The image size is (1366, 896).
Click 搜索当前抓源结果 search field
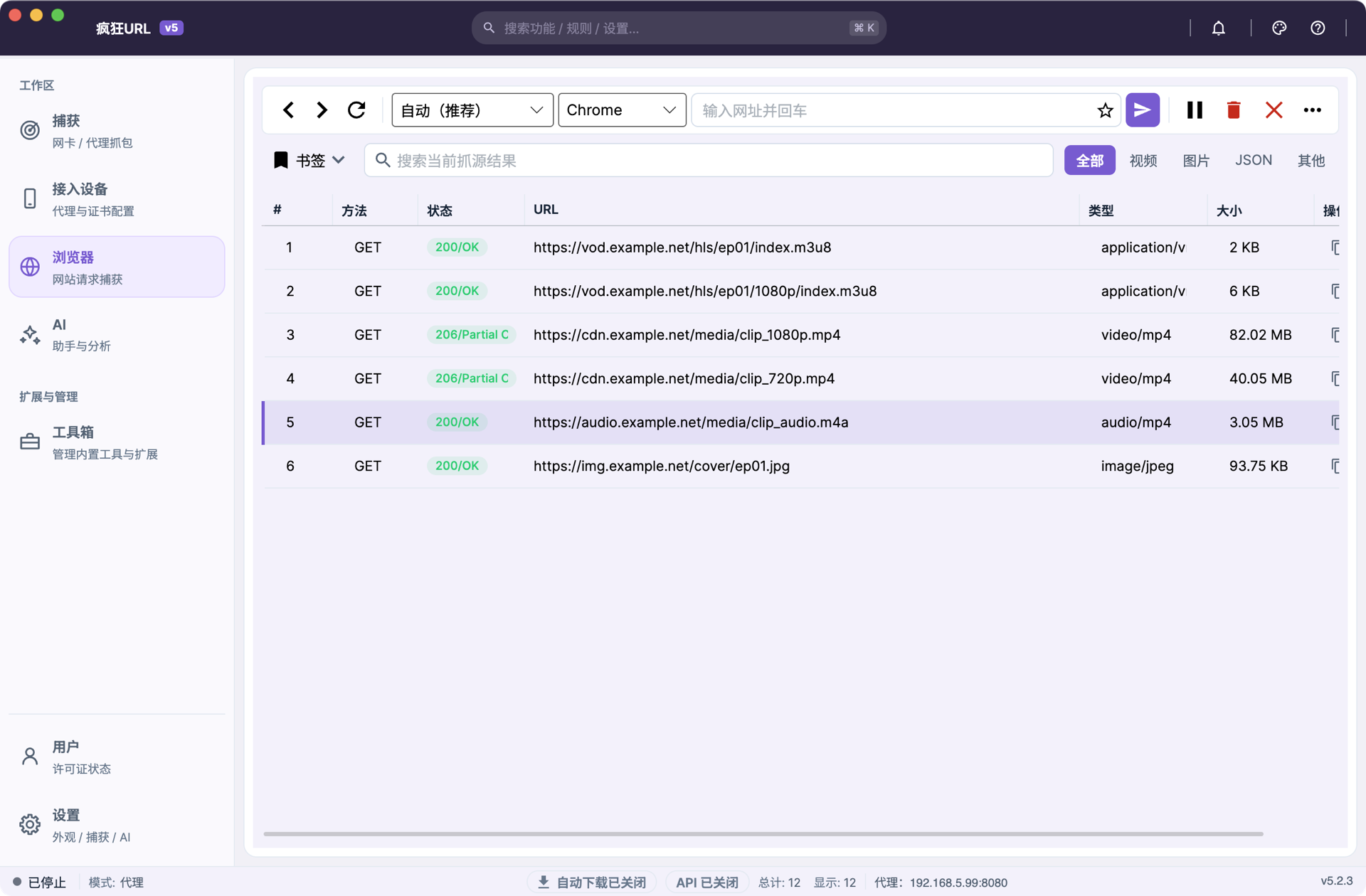pos(709,161)
